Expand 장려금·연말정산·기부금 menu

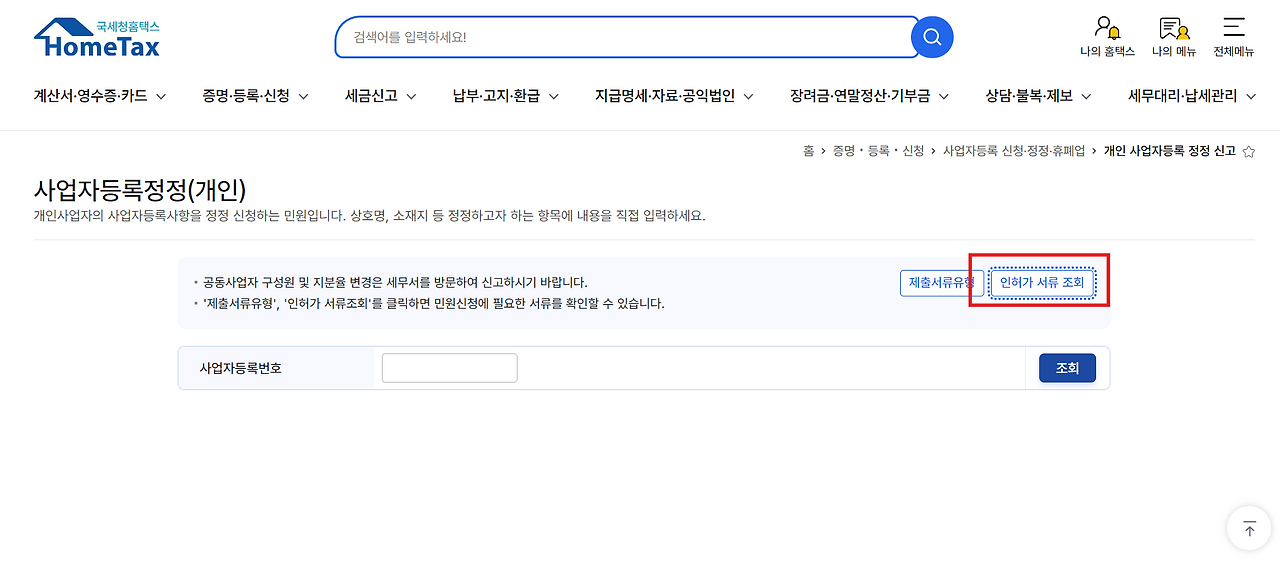(870, 96)
